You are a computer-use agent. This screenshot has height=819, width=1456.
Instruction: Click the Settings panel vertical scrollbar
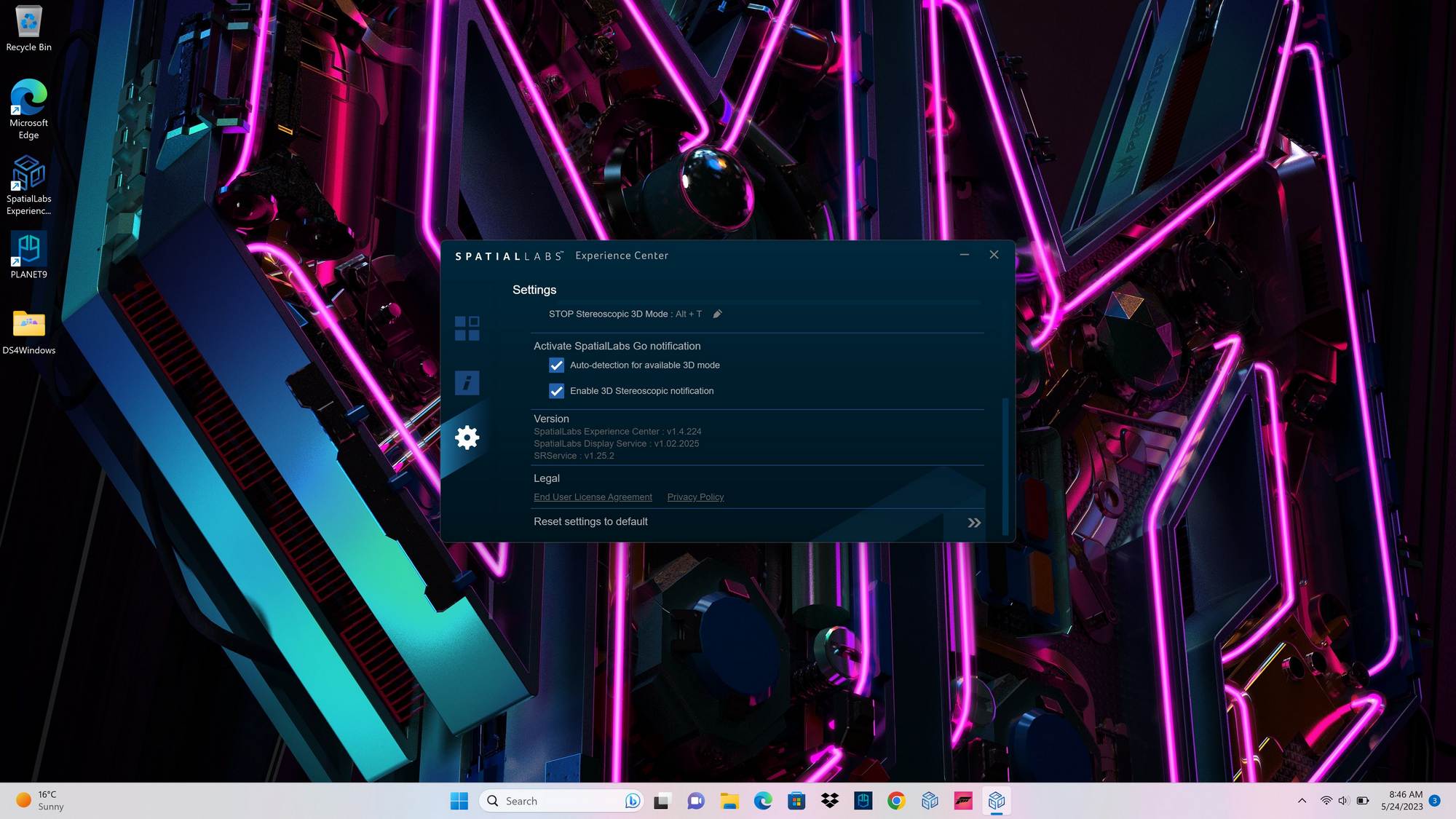(x=1005, y=466)
